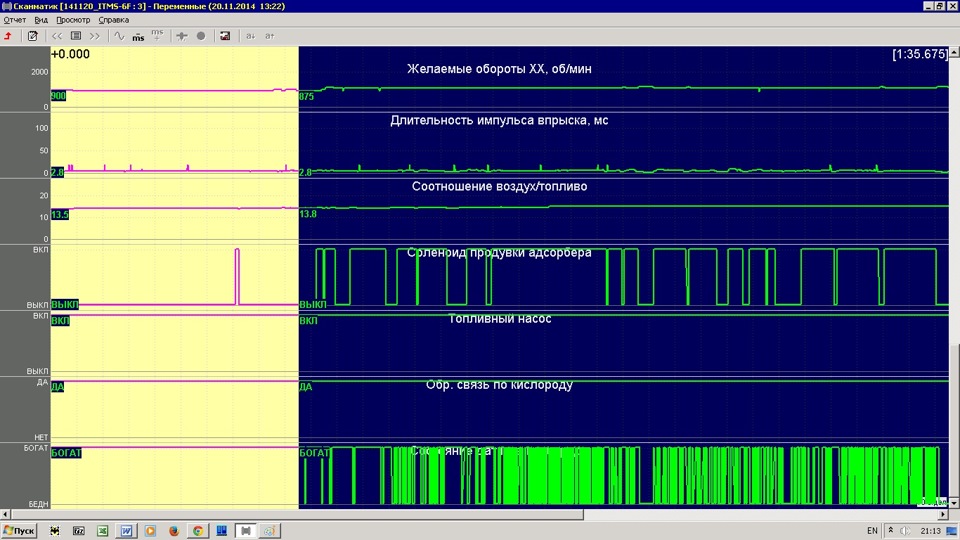Viewport: 960px width, 540px height.
Task: Click the horizontal scrollbar right arrow
Action: pyautogui.click(x=943, y=515)
